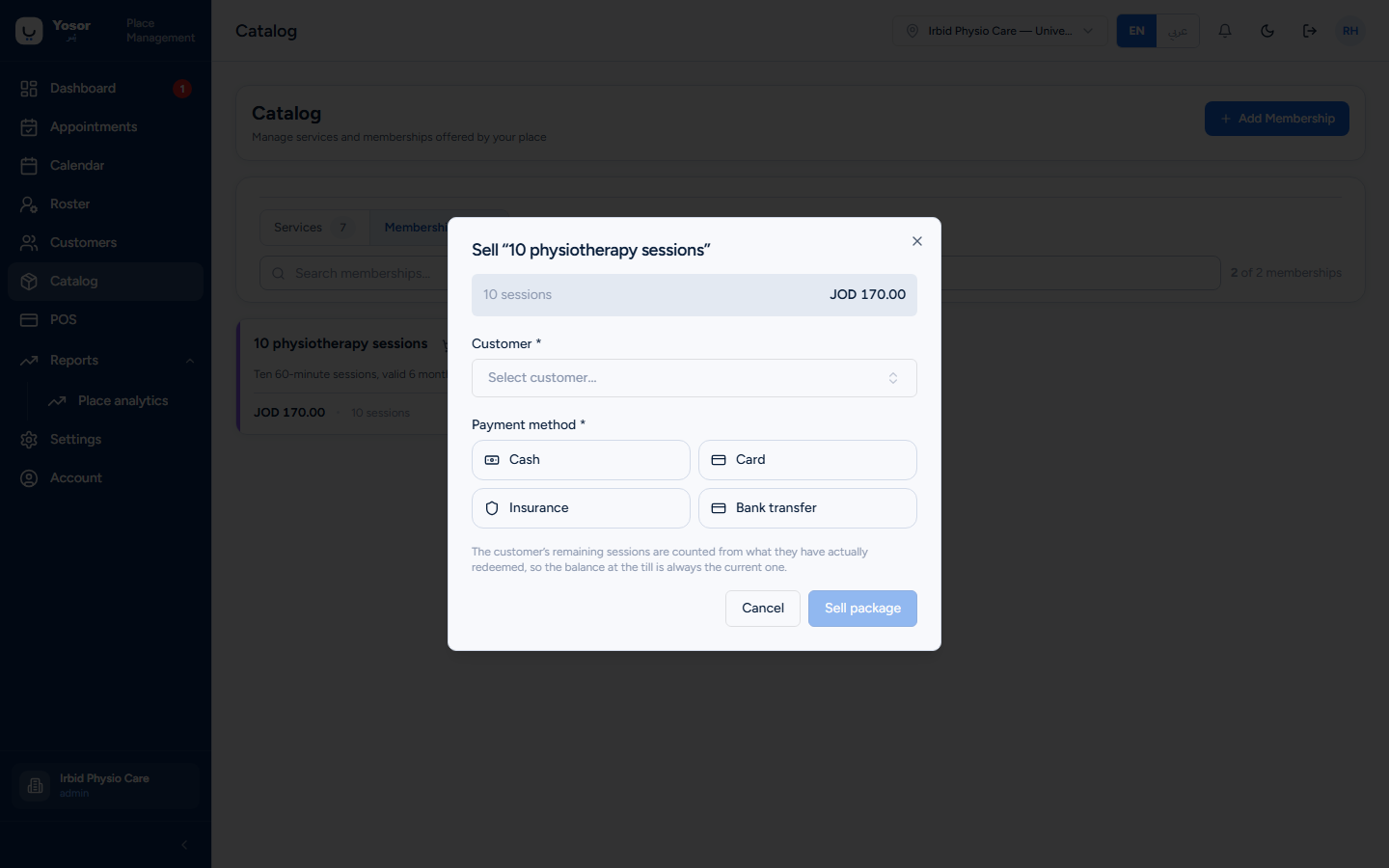The image size is (1389, 868).
Task: Click the Sell package button
Action: coord(862,609)
